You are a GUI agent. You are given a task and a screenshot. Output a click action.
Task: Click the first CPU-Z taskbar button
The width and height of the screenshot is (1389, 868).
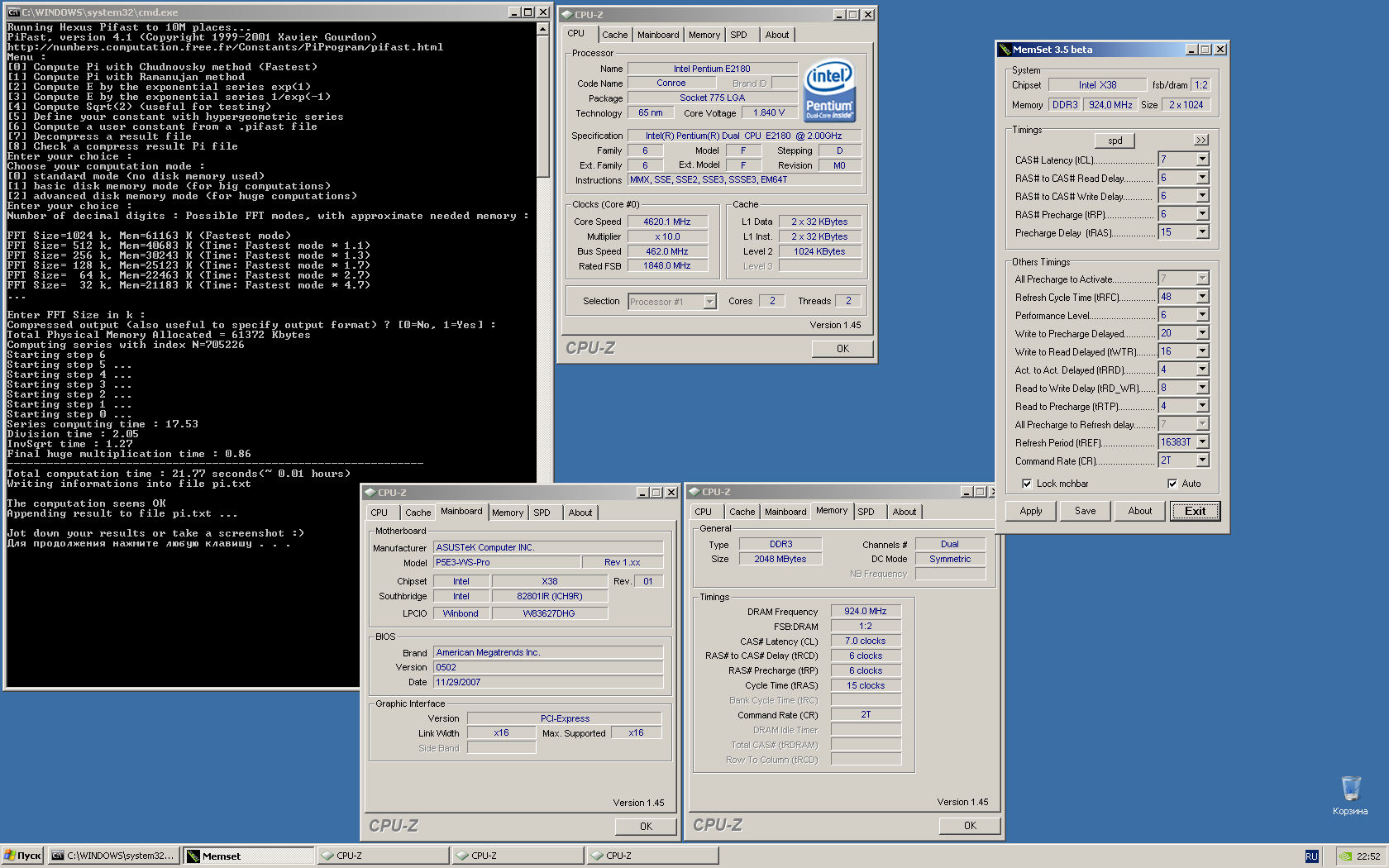point(384,856)
